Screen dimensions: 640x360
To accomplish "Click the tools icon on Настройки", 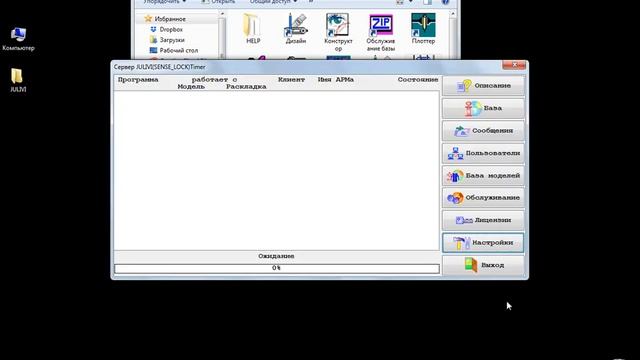I will (x=462, y=243).
